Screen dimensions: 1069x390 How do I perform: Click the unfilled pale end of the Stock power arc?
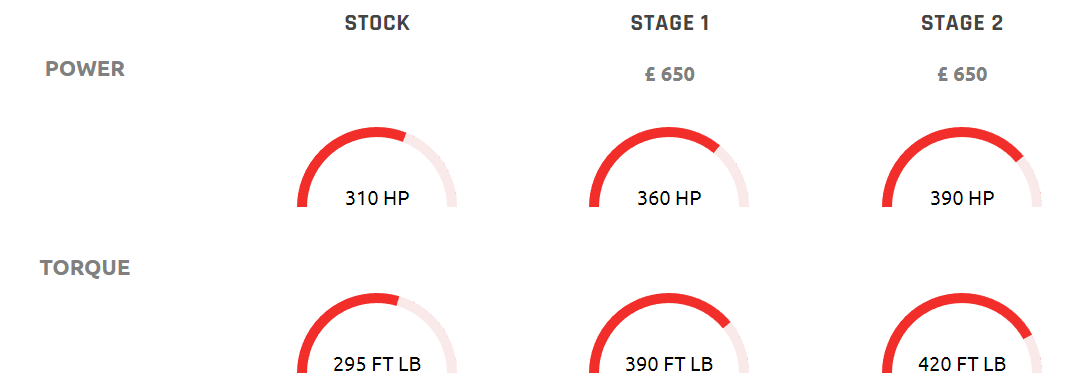pos(440,162)
